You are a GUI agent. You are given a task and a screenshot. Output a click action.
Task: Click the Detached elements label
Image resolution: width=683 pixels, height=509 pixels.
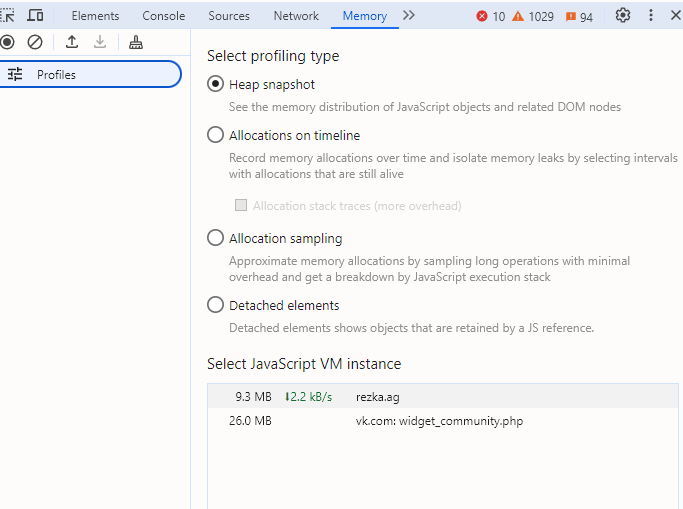(284, 305)
